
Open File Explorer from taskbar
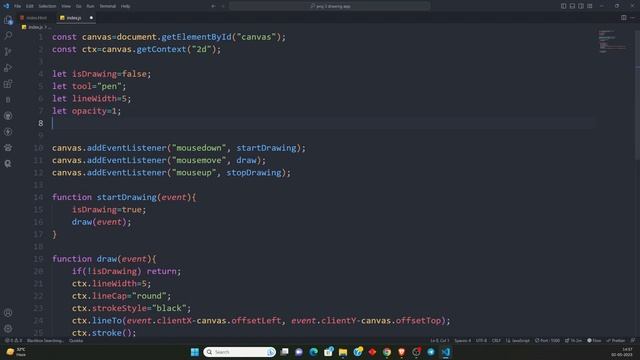(343, 352)
